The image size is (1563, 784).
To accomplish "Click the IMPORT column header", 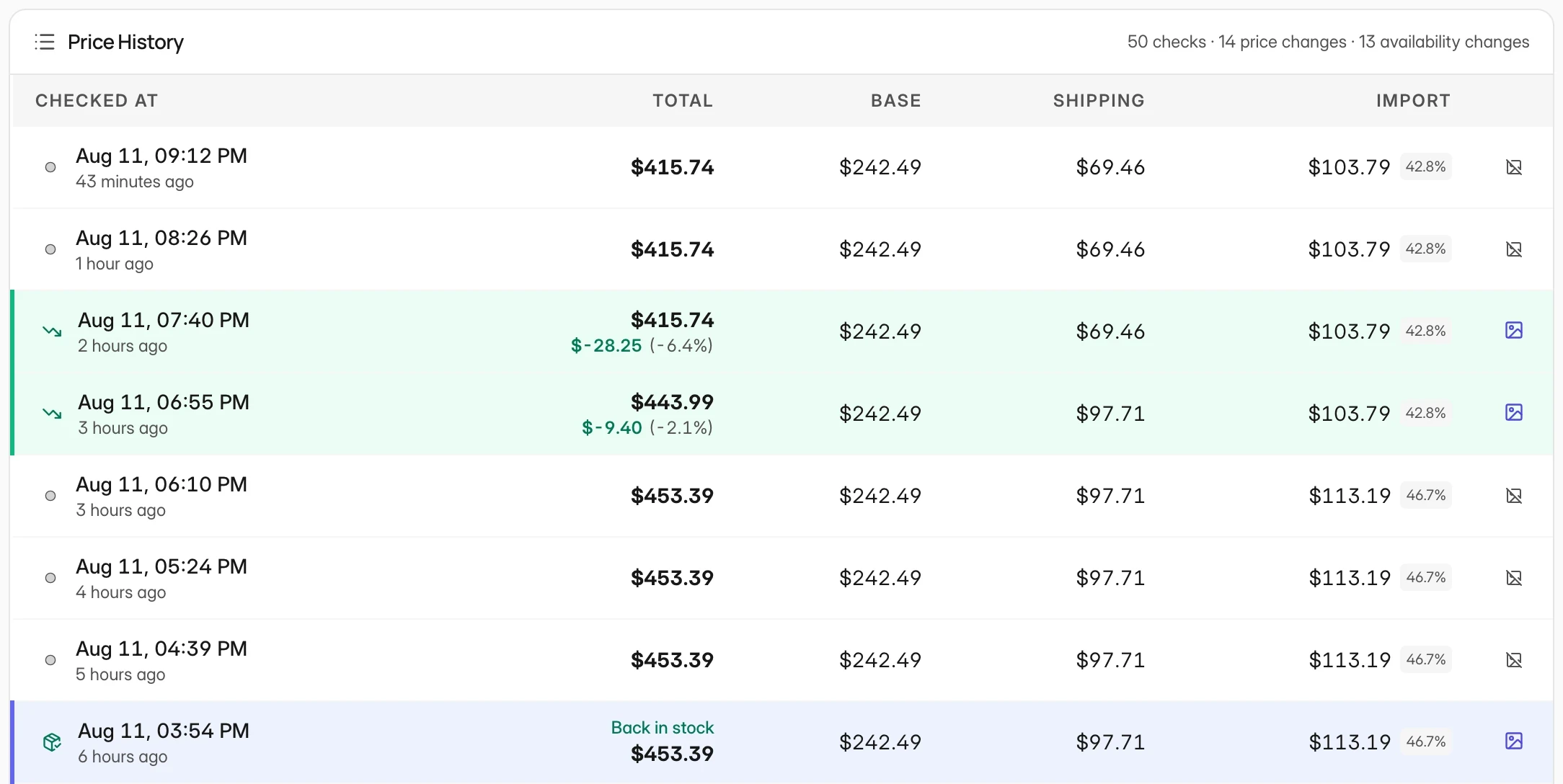I will [1413, 101].
